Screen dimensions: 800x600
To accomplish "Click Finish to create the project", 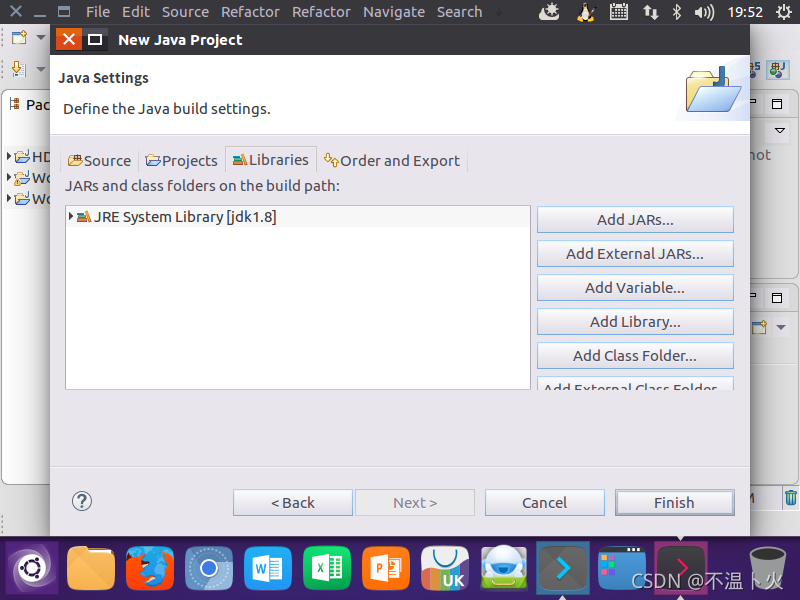I will point(674,503).
